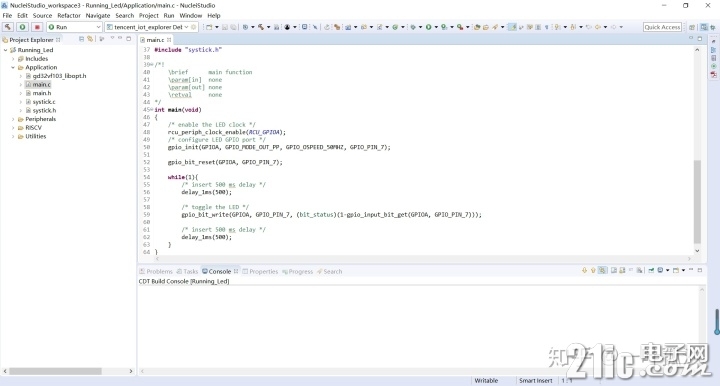Collapse the Running_Led project tree

tap(6, 50)
